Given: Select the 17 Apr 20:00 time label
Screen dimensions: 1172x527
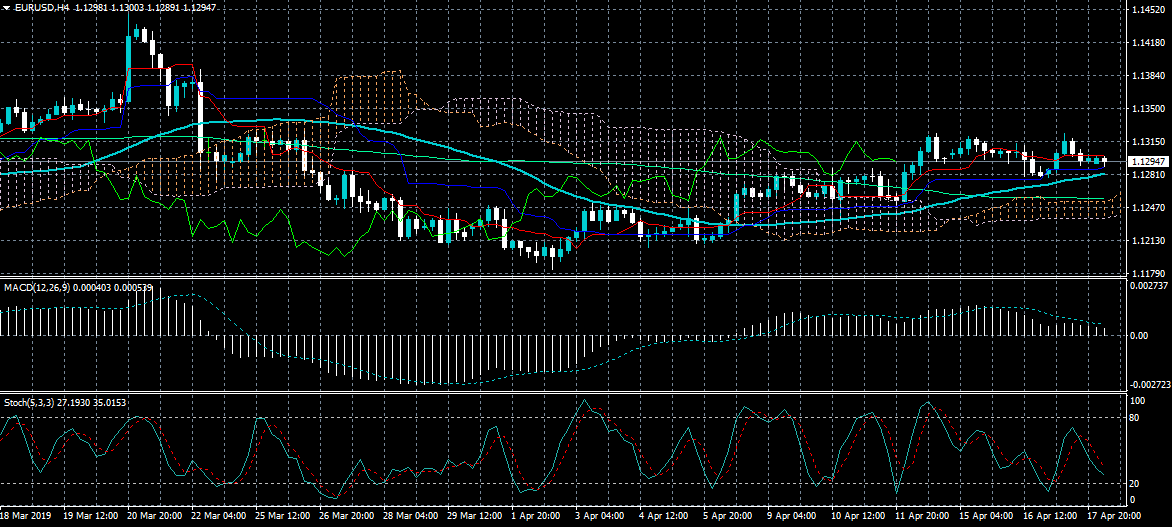Looking at the screenshot, I should point(1112,518).
